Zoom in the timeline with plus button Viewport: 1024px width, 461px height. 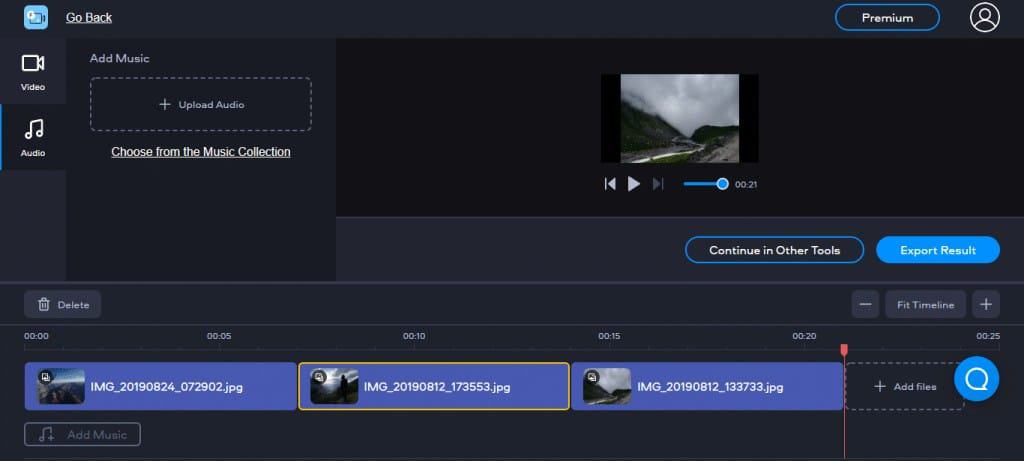pos(986,304)
